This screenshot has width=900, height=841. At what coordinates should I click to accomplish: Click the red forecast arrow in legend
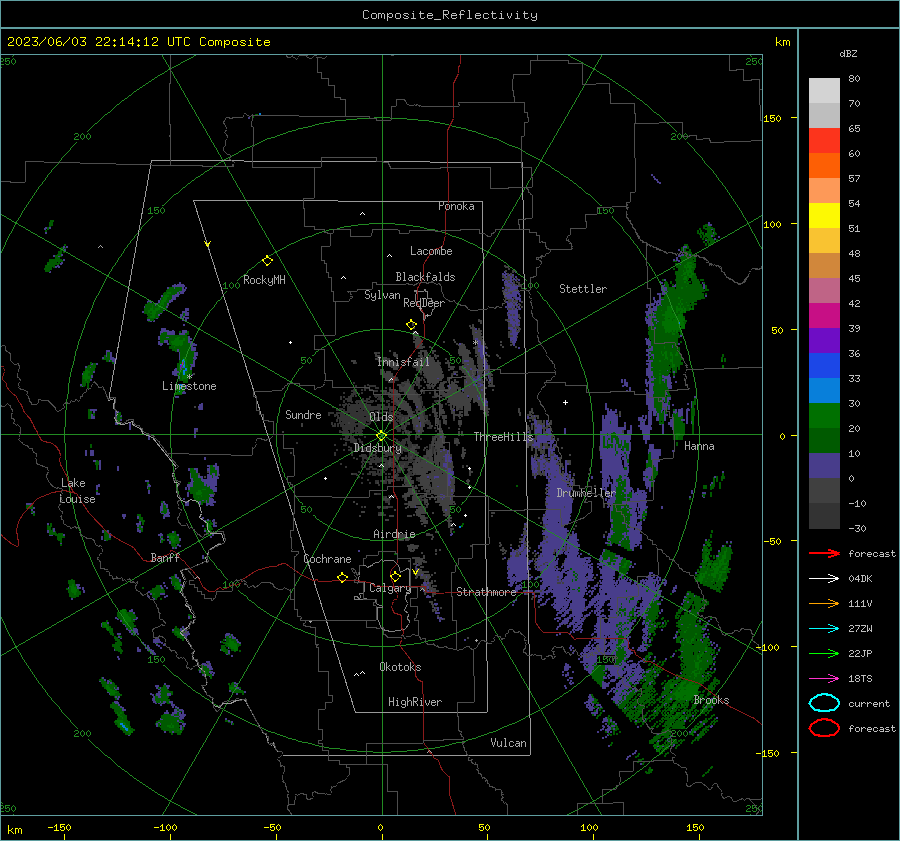(824, 553)
